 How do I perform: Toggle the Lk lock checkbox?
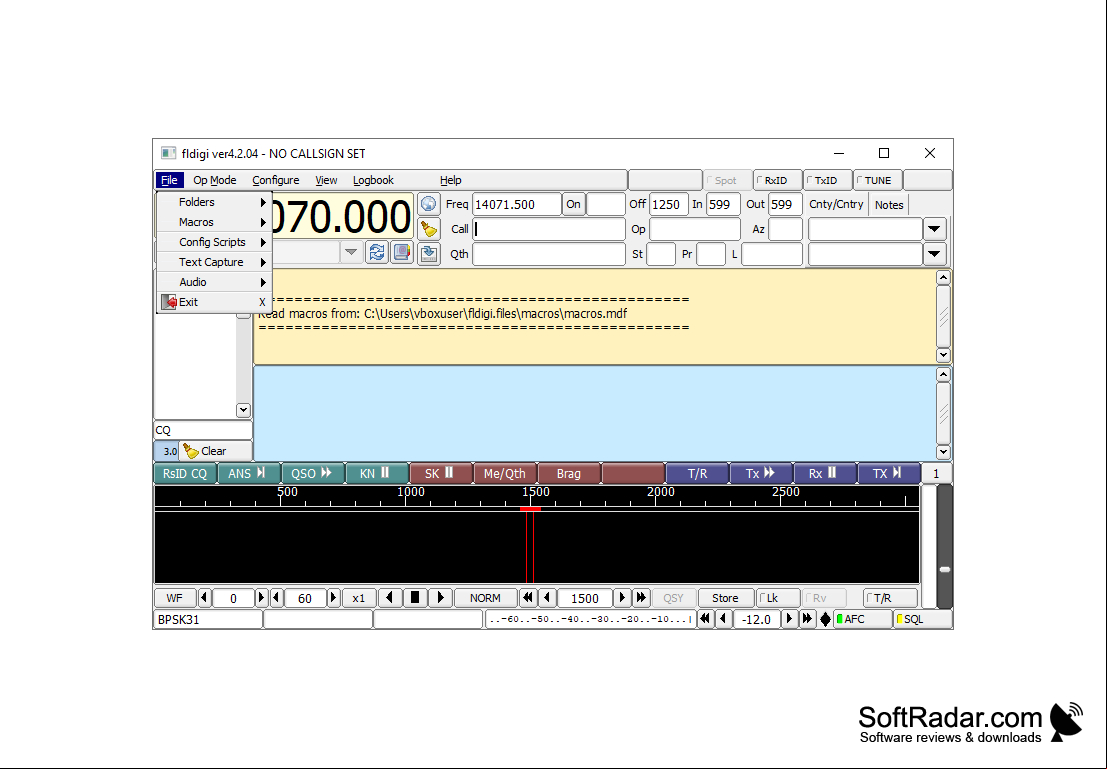point(777,597)
